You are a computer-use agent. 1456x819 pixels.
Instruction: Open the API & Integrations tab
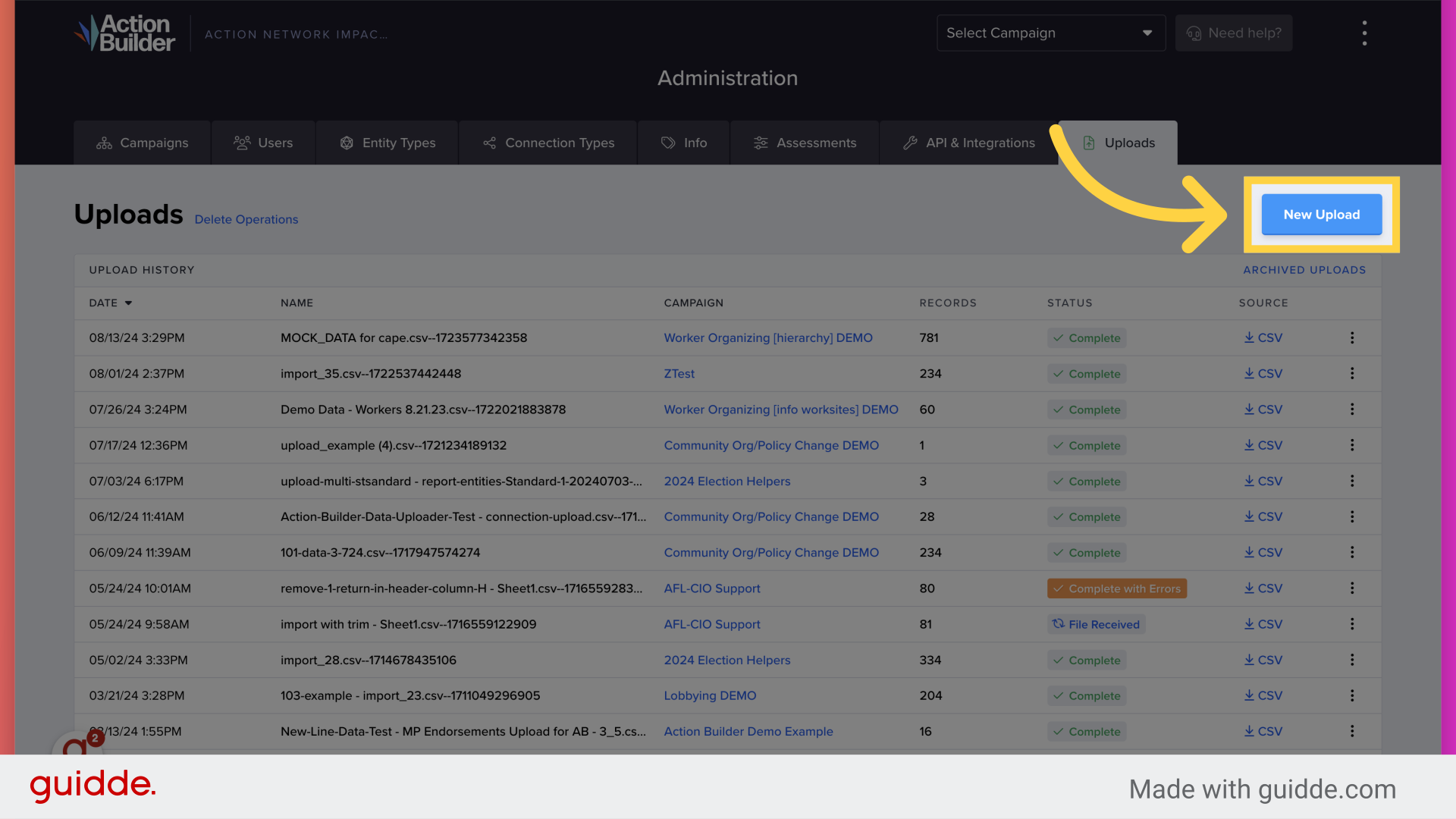click(969, 143)
